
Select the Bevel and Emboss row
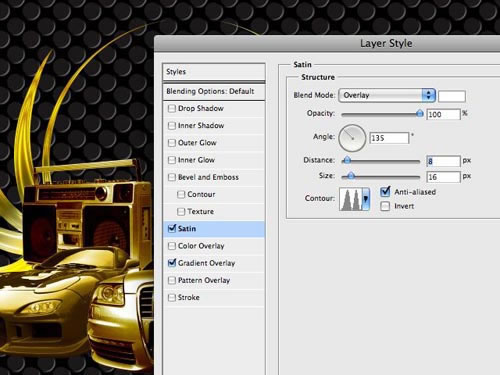(x=214, y=177)
